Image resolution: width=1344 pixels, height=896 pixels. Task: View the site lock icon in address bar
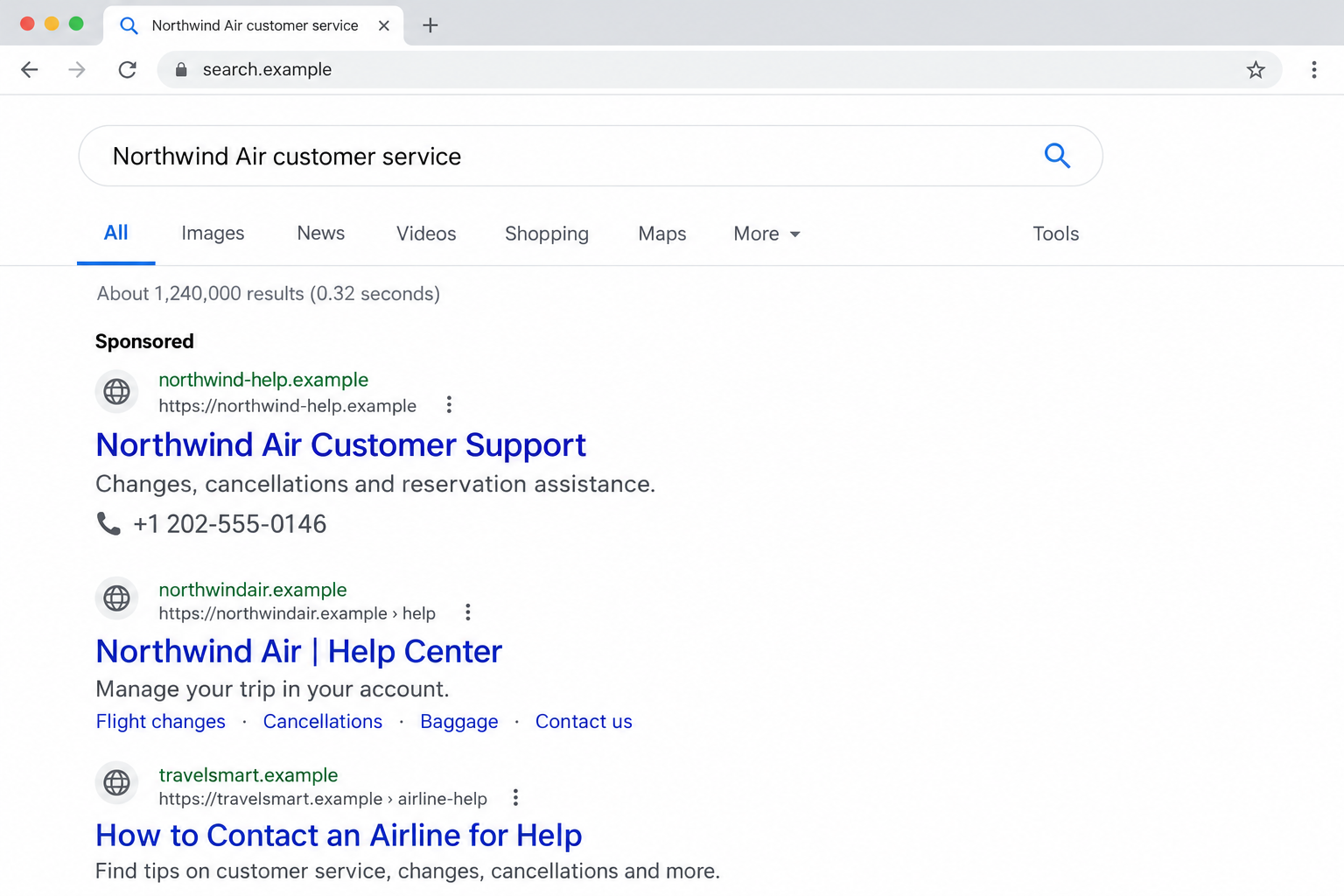(181, 70)
